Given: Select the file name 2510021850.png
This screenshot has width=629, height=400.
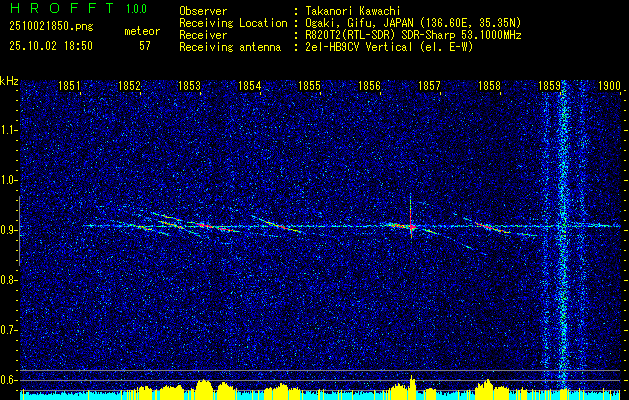Looking at the screenshot, I should point(51,27).
